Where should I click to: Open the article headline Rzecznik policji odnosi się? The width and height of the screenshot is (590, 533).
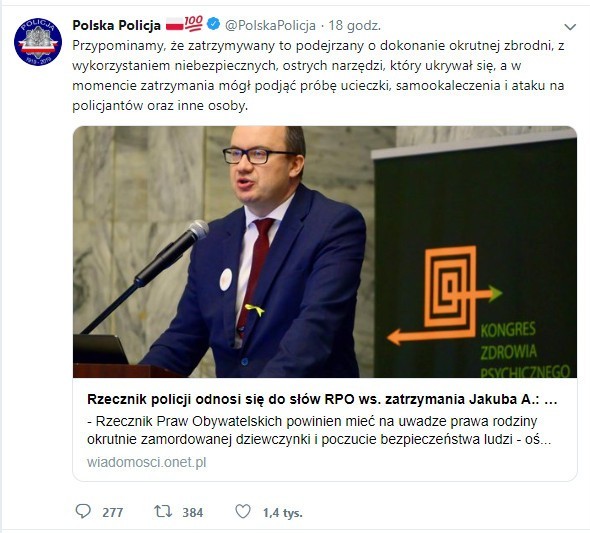click(x=322, y=399)
